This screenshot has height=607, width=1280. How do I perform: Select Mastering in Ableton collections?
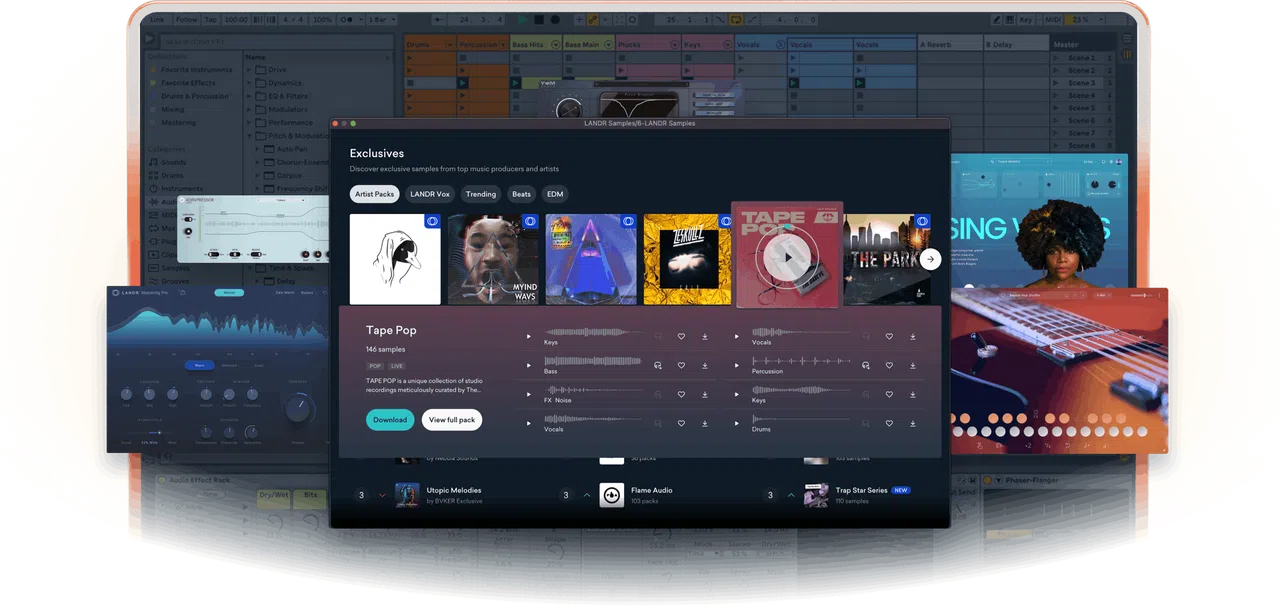[x=179, y=122]
